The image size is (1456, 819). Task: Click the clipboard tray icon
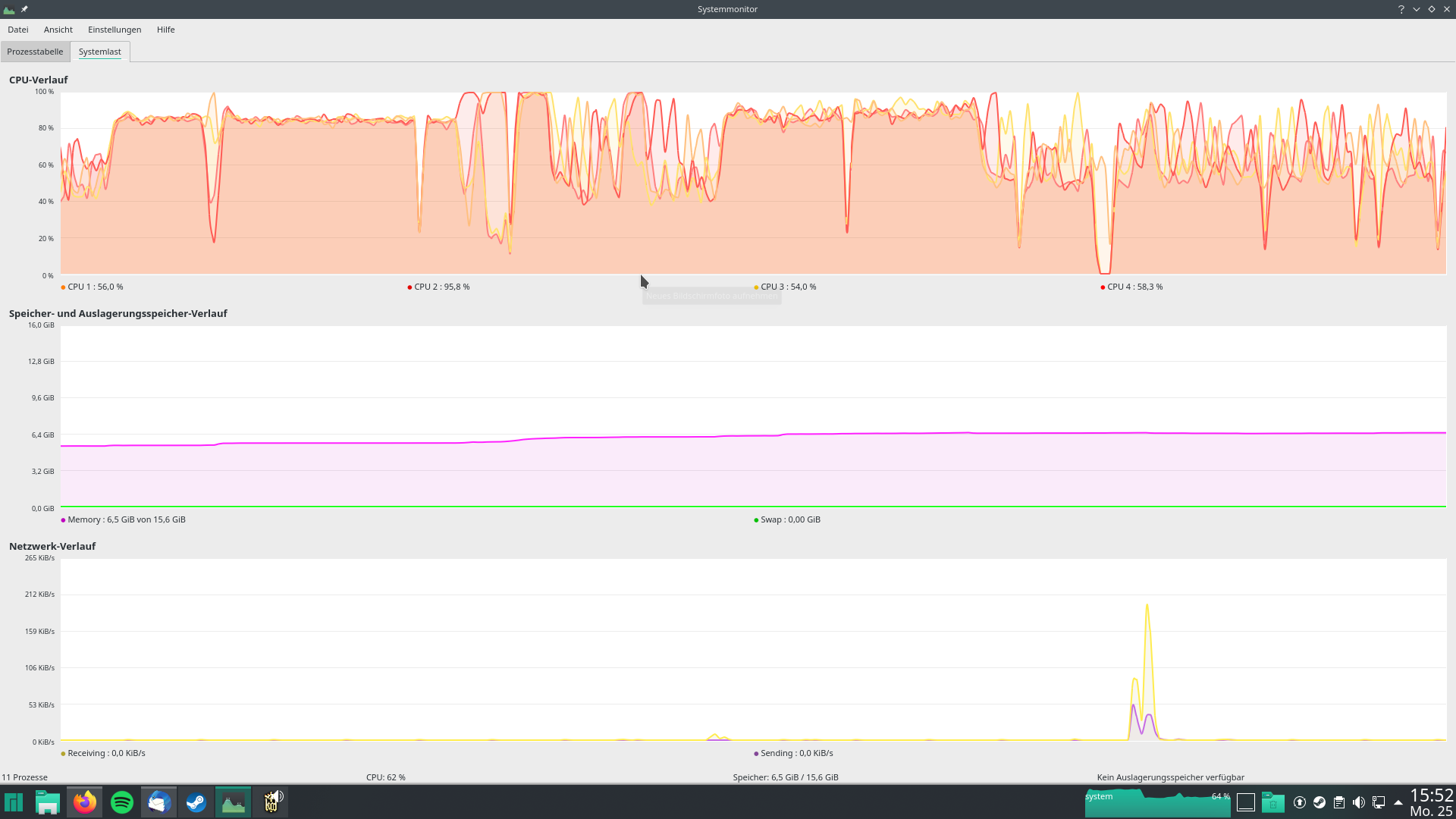click(x=1339, y=802)
